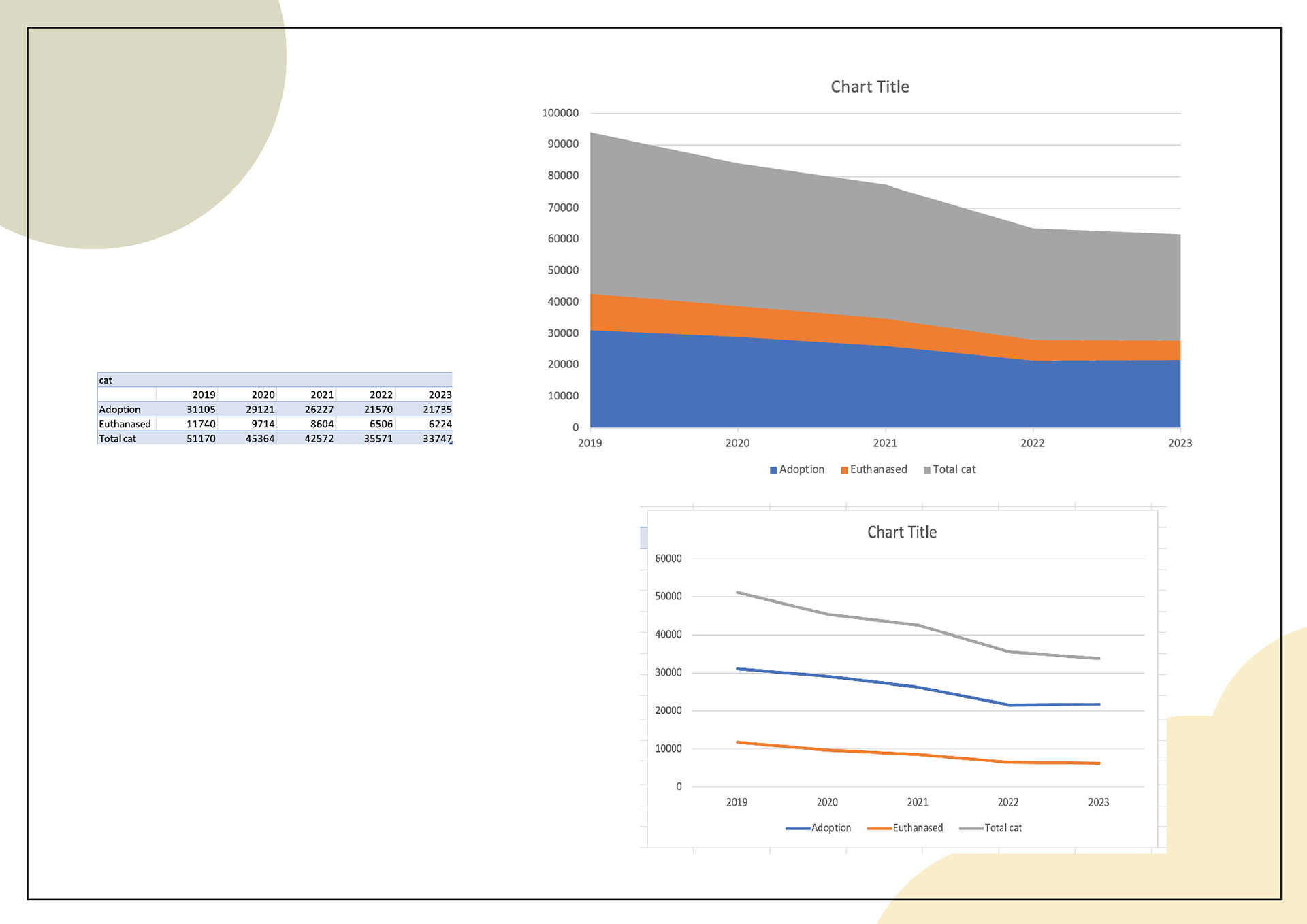This screenshot has height=924, width=1307.
Task: Select the table cell with value 51170
Action: click(x=187, y=438)
